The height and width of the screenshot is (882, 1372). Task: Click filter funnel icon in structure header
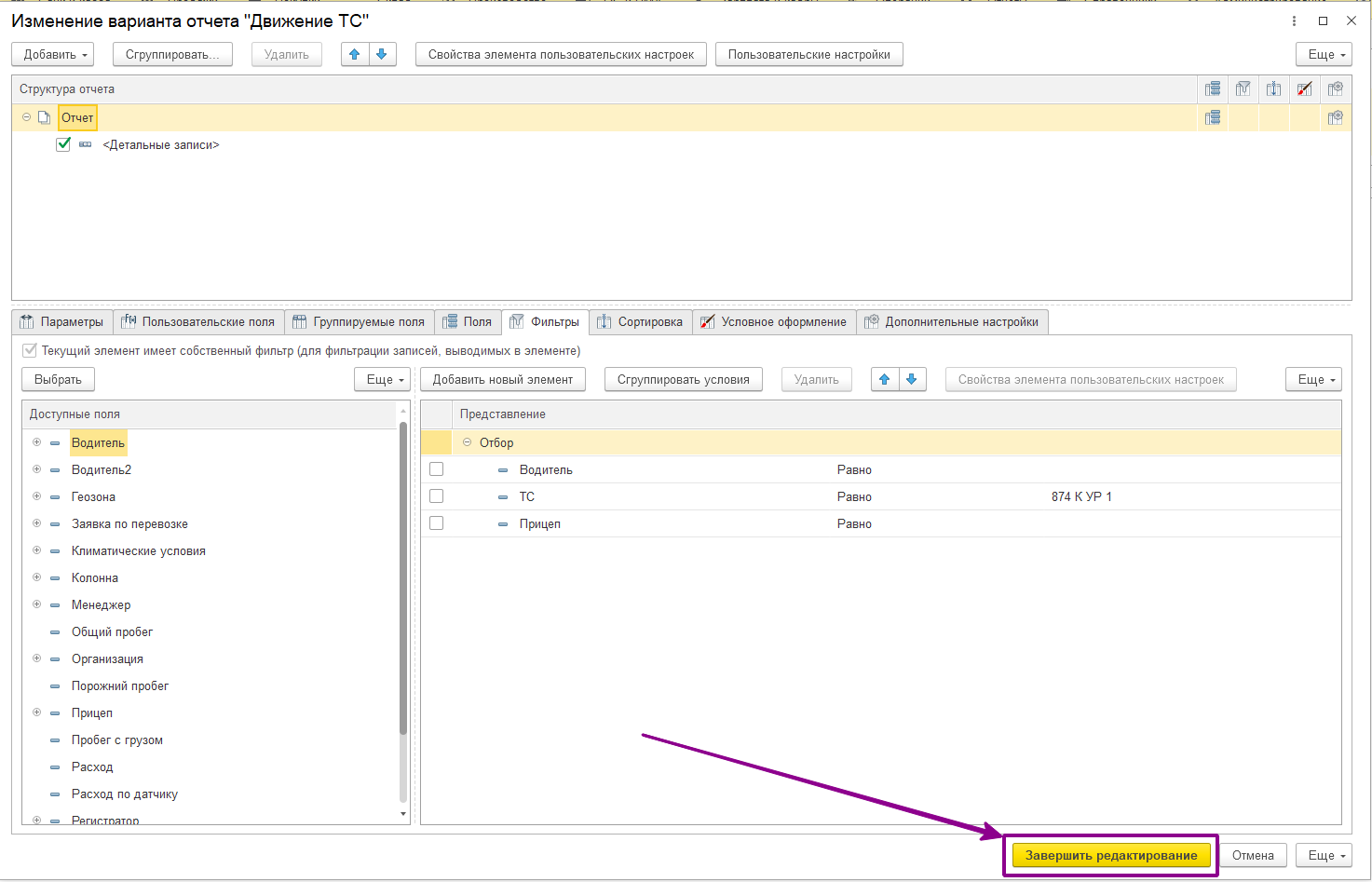pyautogui.click(x=1243, y=89)
